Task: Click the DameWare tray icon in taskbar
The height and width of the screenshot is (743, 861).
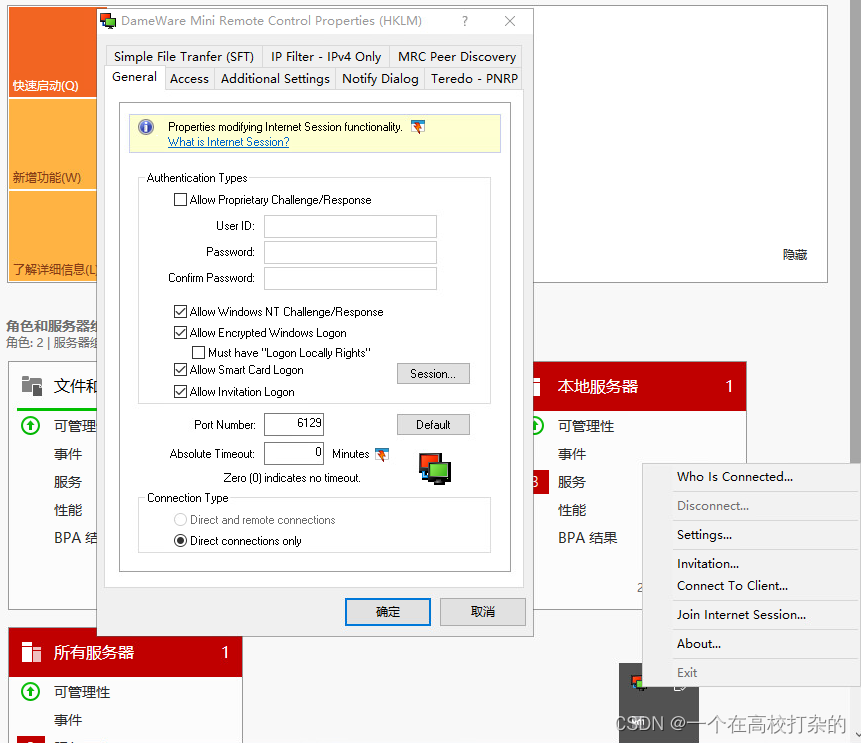Action: [637, 682]
